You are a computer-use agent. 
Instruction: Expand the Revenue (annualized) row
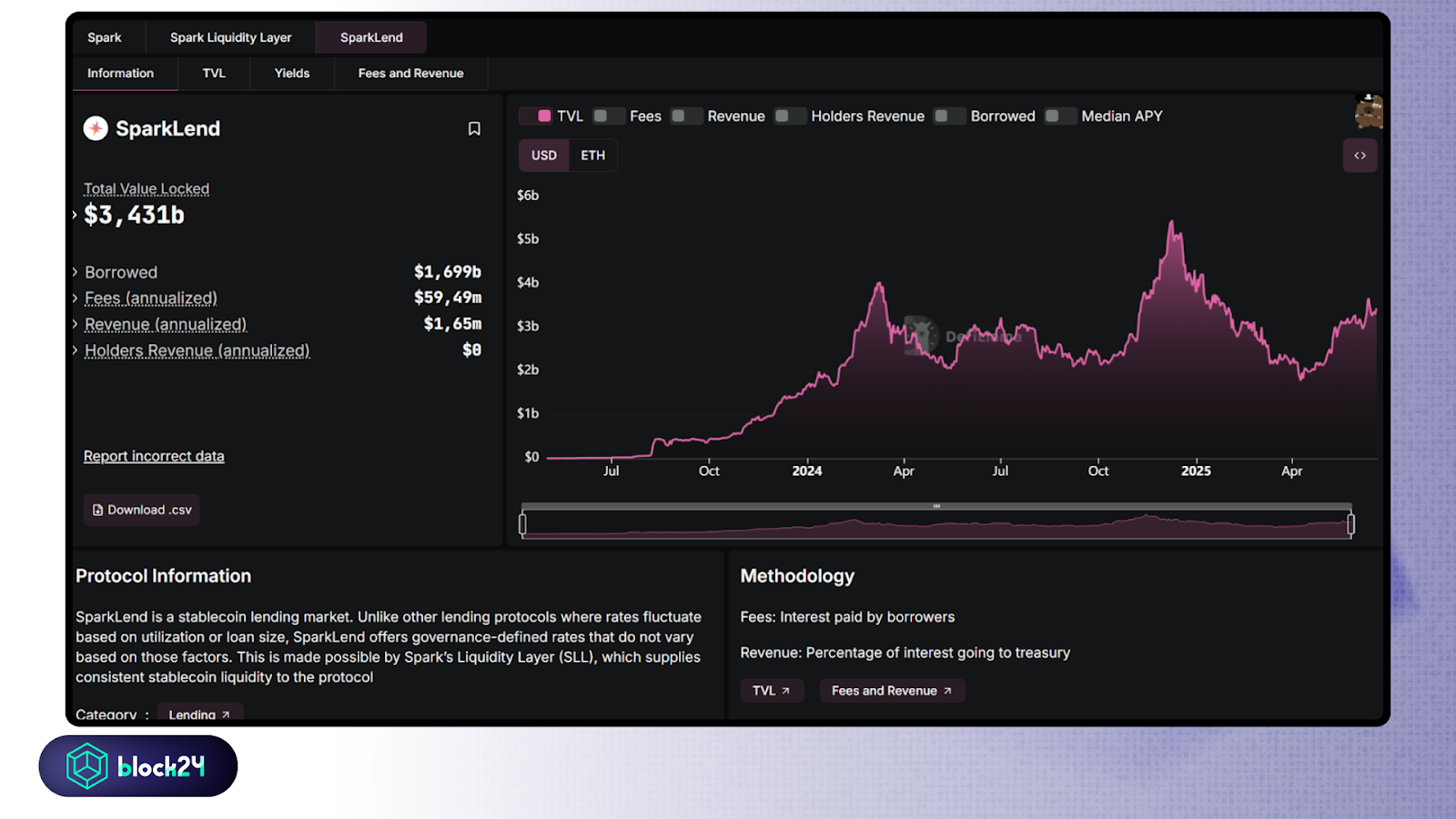(75, 324)
